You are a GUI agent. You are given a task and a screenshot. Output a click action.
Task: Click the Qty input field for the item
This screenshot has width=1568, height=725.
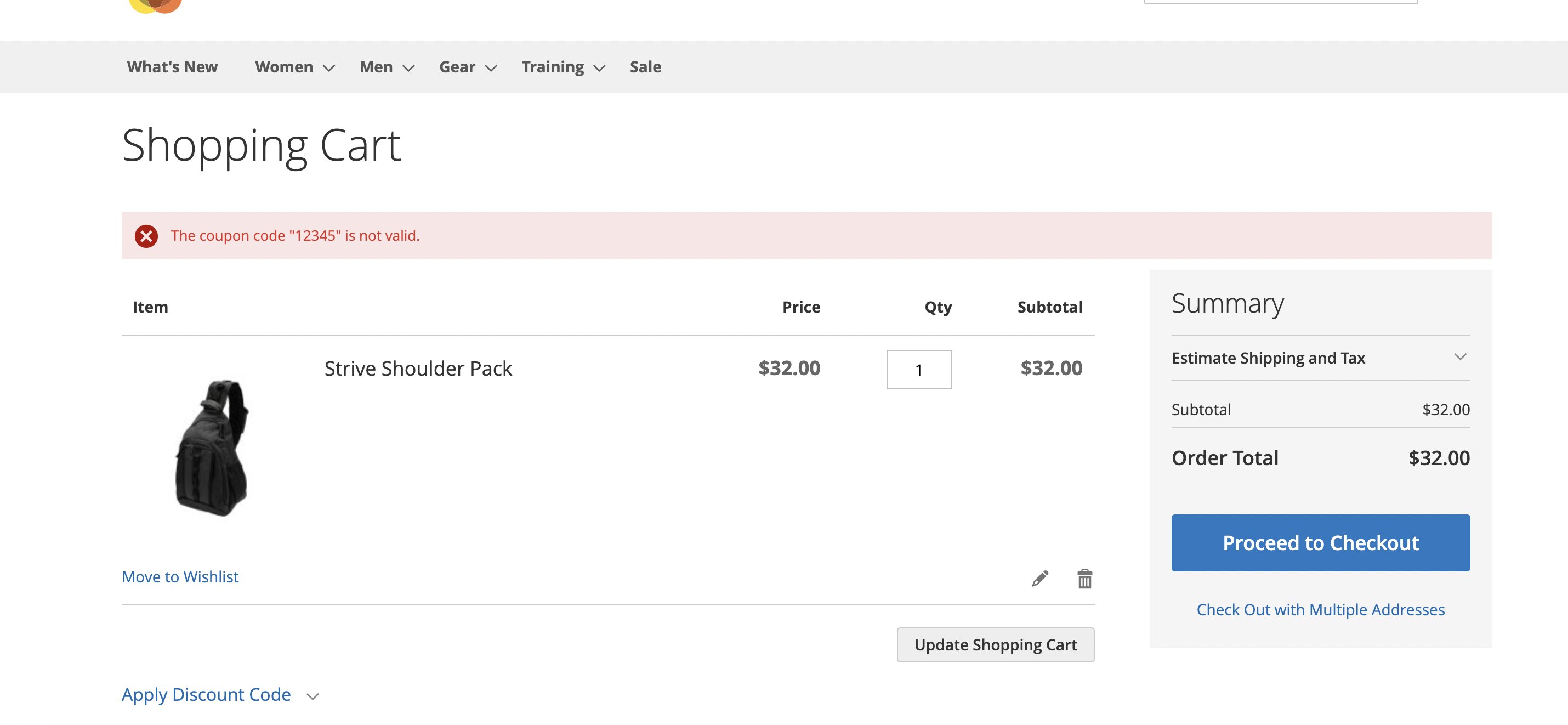click(x=918, y=370)
